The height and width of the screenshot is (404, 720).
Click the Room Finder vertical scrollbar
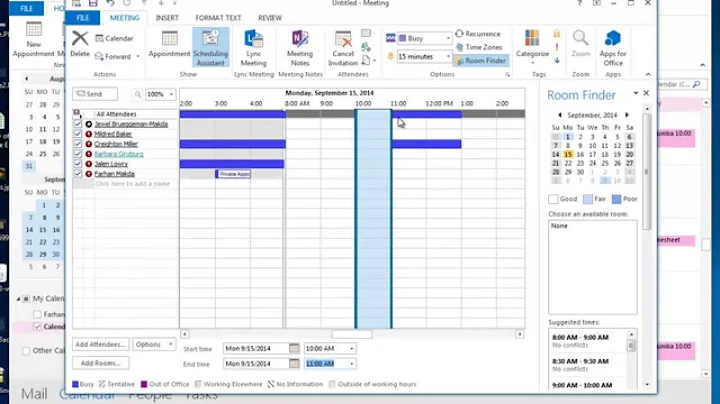[647, 171]
